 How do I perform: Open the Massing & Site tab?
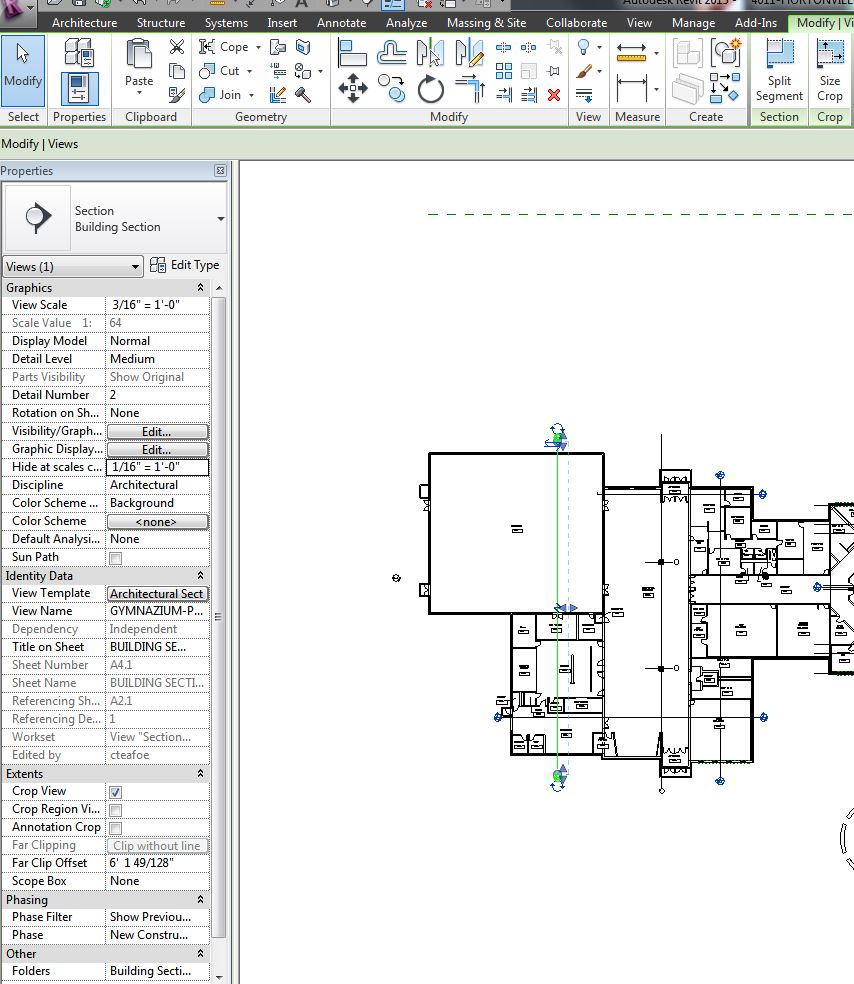click(486, 22)
